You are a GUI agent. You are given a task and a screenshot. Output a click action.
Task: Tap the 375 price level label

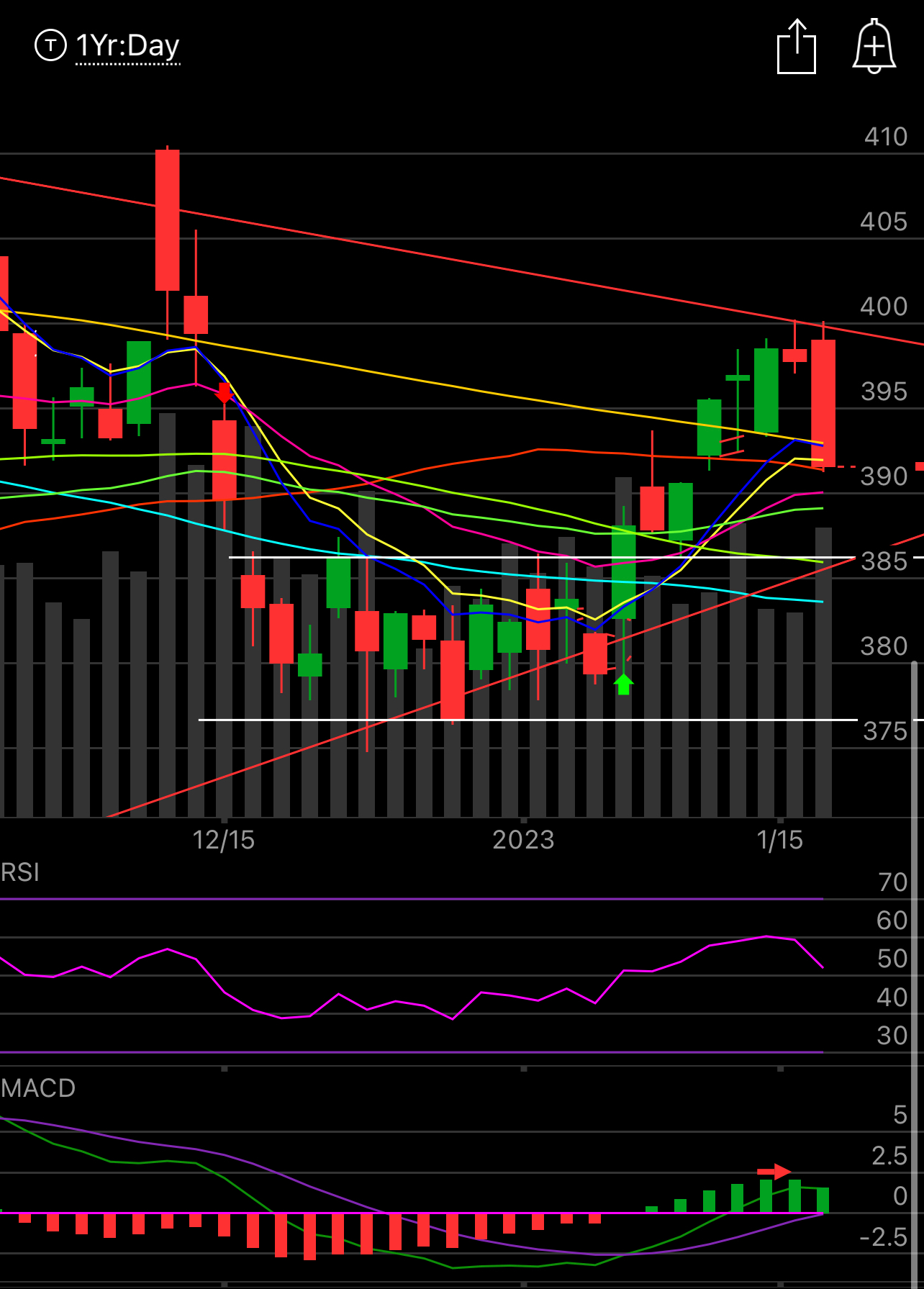tap(885, 731)
